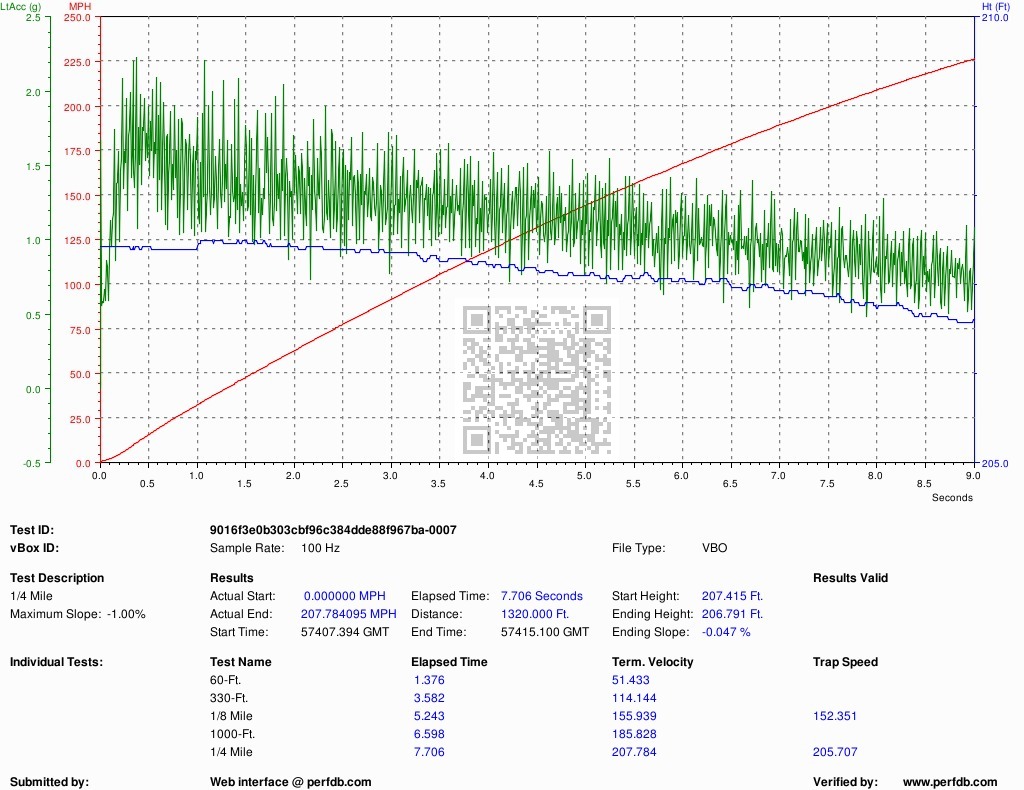Click the Results Valid status text
The width and height of the screenshot is (1024, 790).
(x=850, y=578)
